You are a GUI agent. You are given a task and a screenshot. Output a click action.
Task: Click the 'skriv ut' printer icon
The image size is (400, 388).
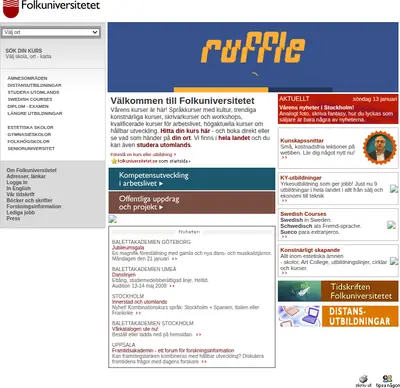(x=363, y=381)
